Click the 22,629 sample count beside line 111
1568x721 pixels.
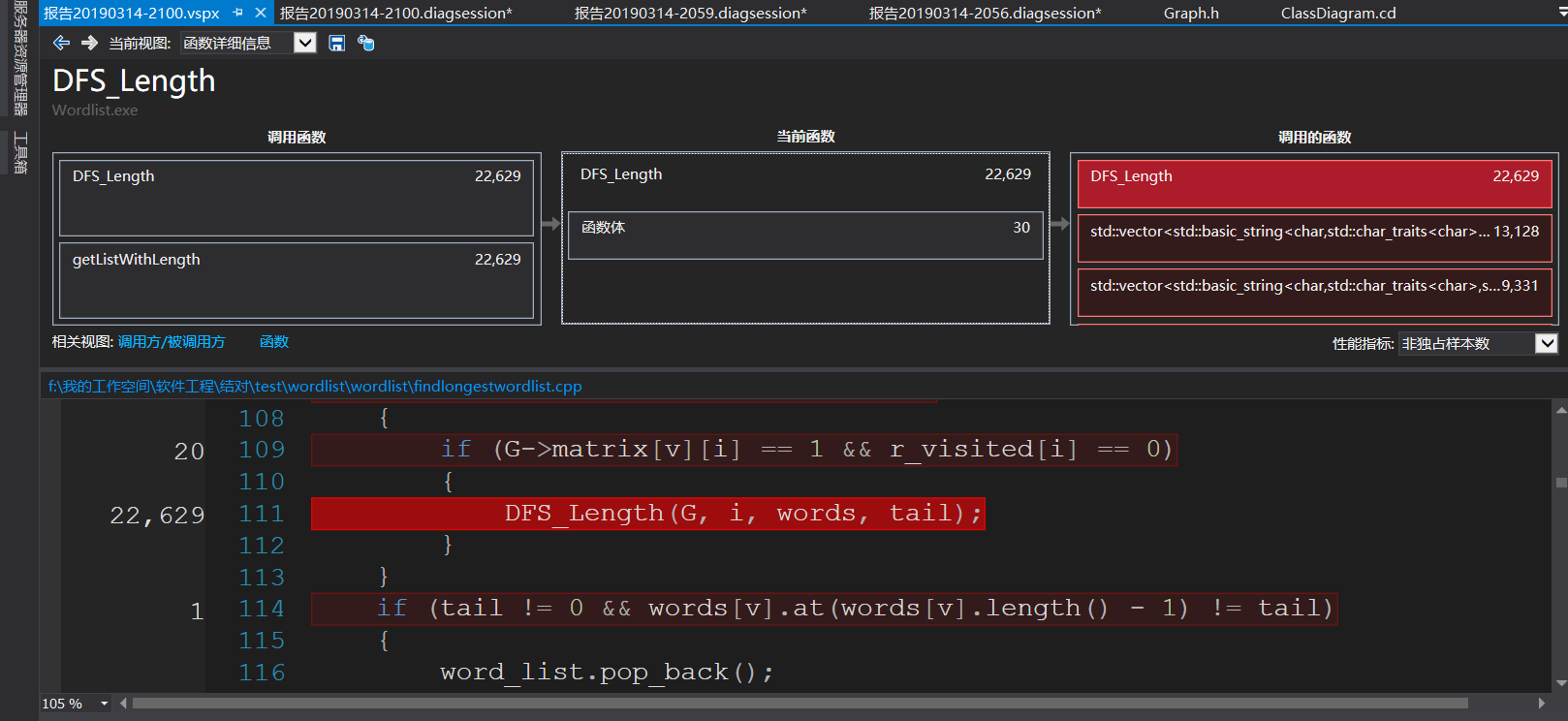(x=157, y=515)
